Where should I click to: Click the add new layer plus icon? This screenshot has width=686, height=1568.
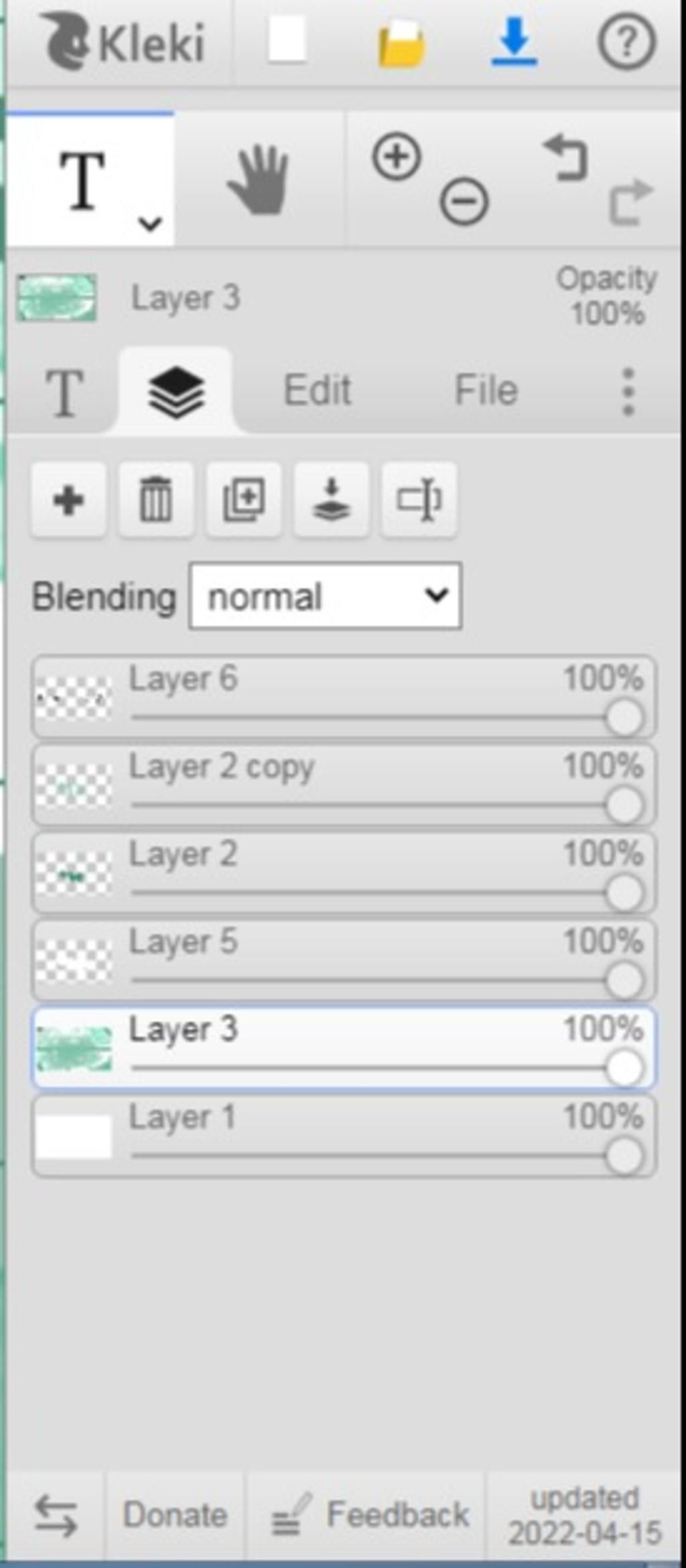[68, 500]
